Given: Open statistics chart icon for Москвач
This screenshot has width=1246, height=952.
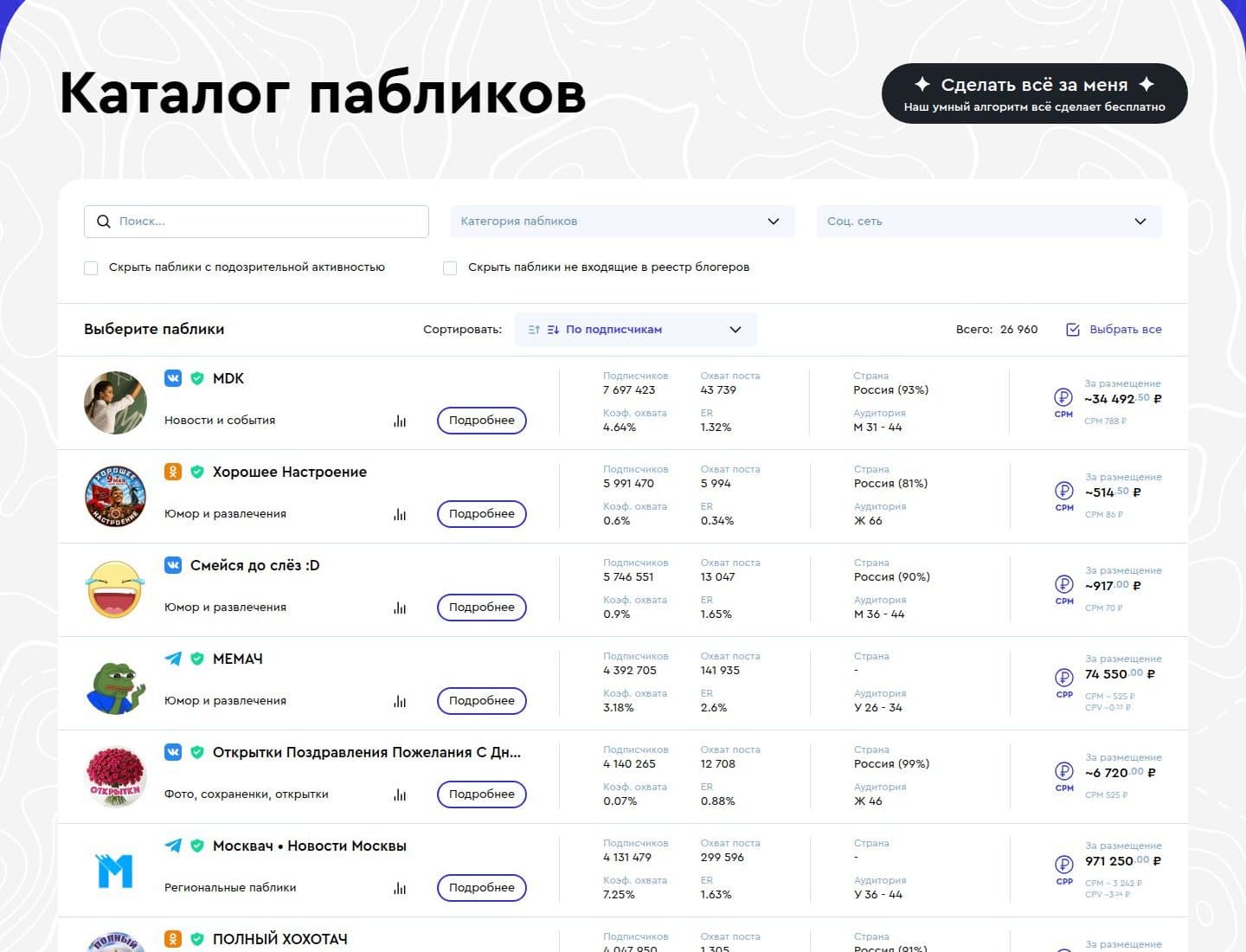Looking at the screenshot, I should [x=400, y=888].
